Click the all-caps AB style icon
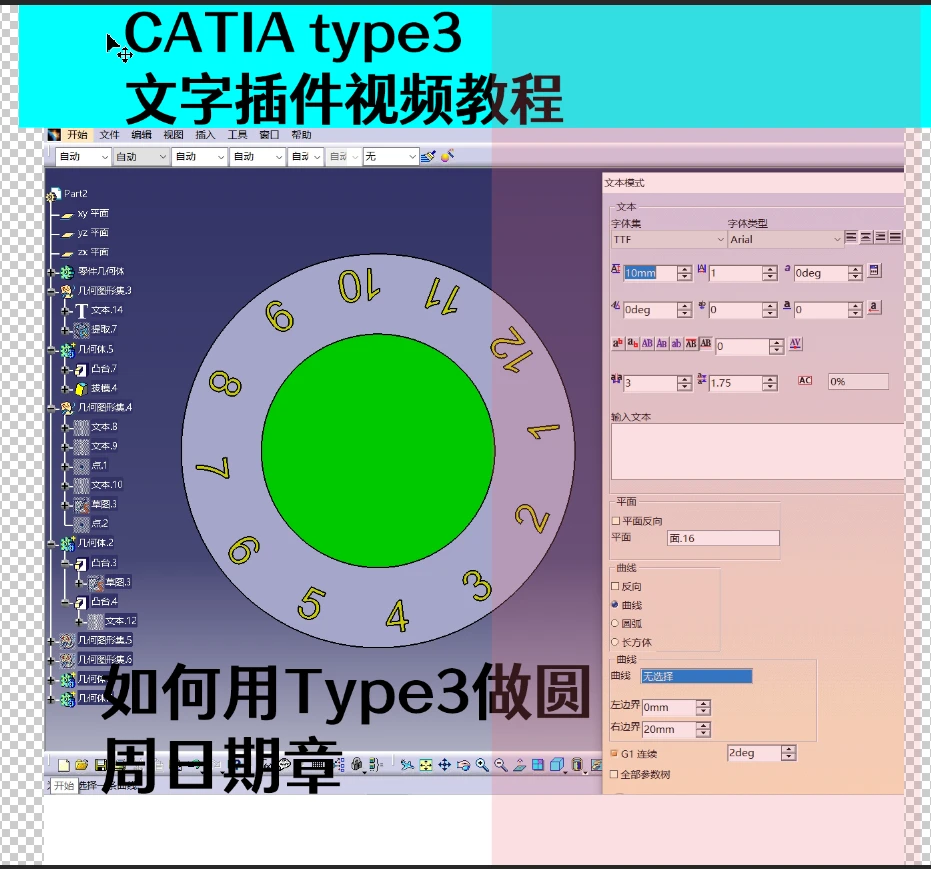Viewport: 931px width, 869px height. (x=647, y=343)
